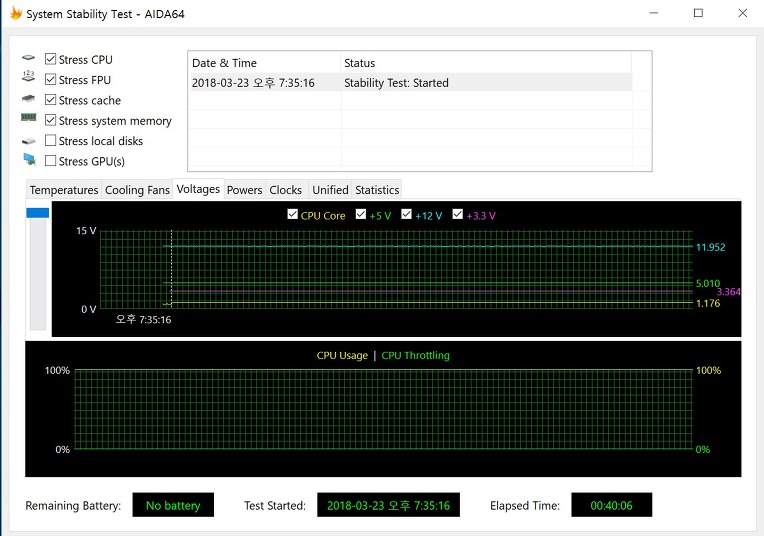The height and width of the screenshot is (536, 764).
Task: Show the Unified tab
Action: [x=330, y=190]
